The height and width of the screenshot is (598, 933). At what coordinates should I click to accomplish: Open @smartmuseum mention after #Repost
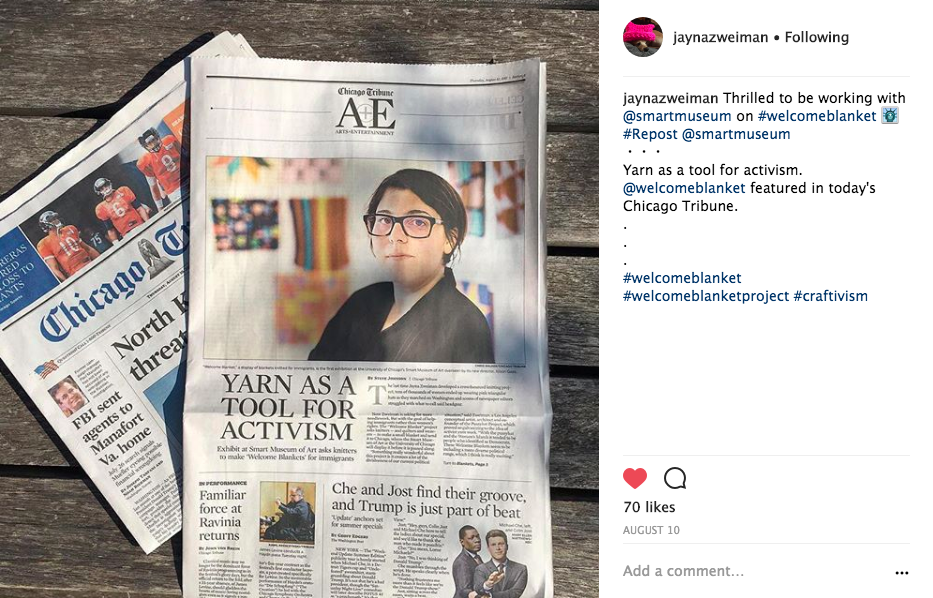click(x=736, y=134)
